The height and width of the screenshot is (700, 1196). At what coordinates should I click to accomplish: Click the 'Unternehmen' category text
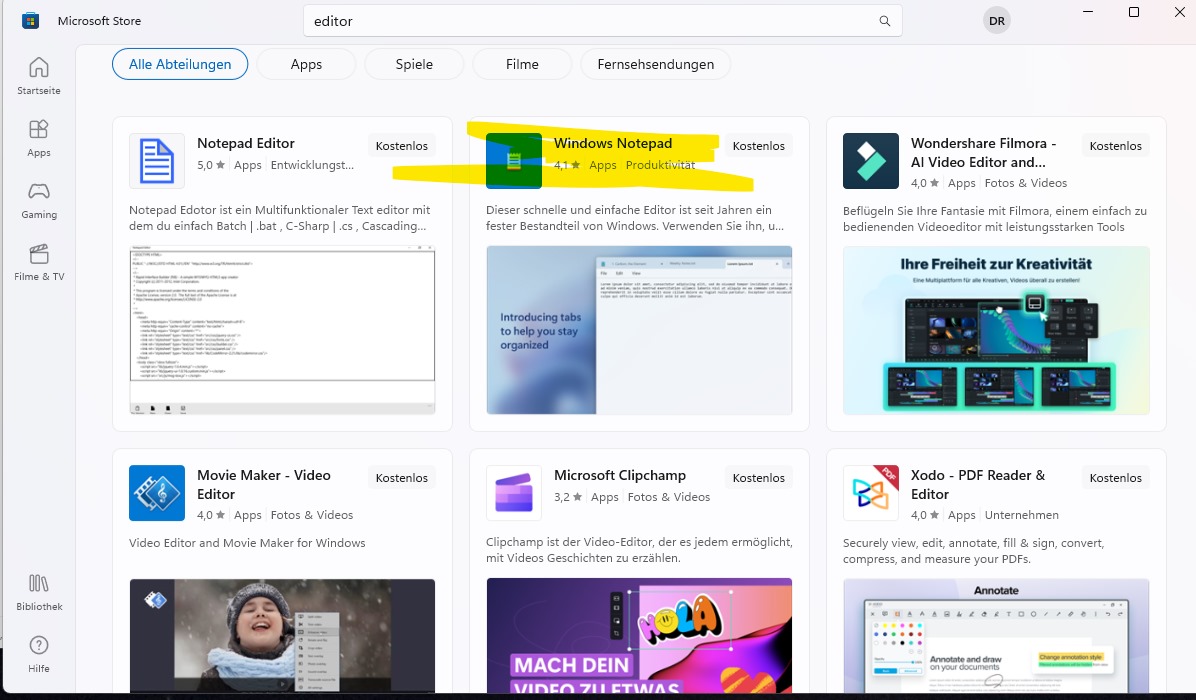point(1021,515)
